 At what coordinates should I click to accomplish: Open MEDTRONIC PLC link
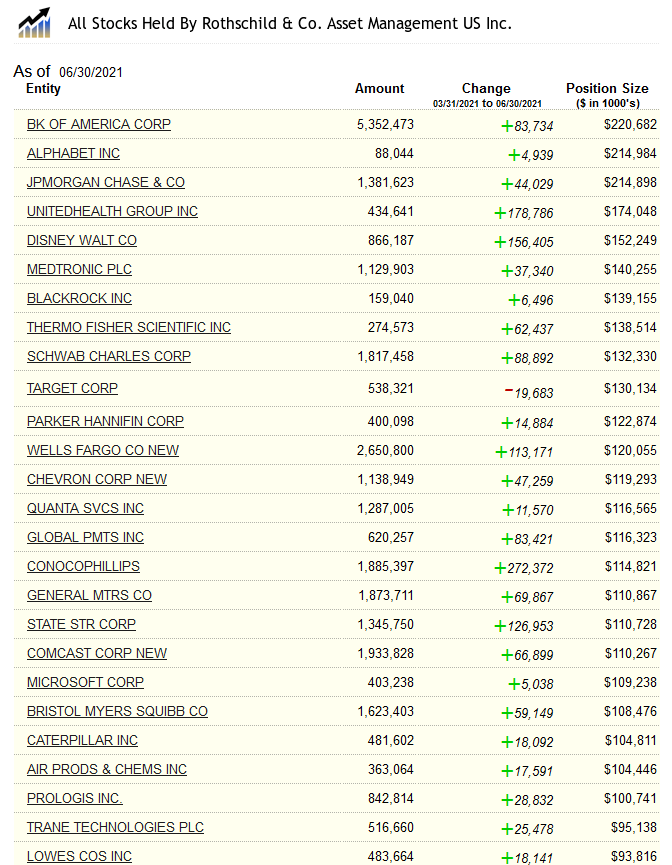tap(79, 269)
